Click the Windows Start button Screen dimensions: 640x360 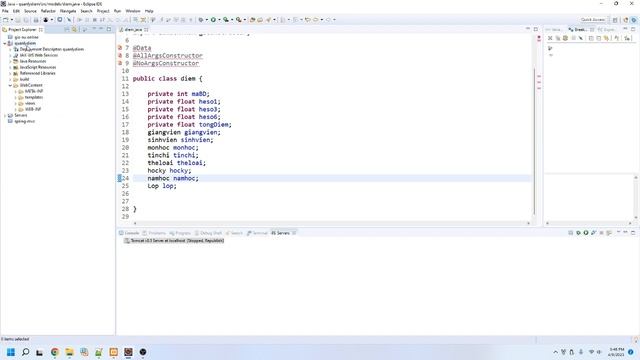tap(11, 352)
